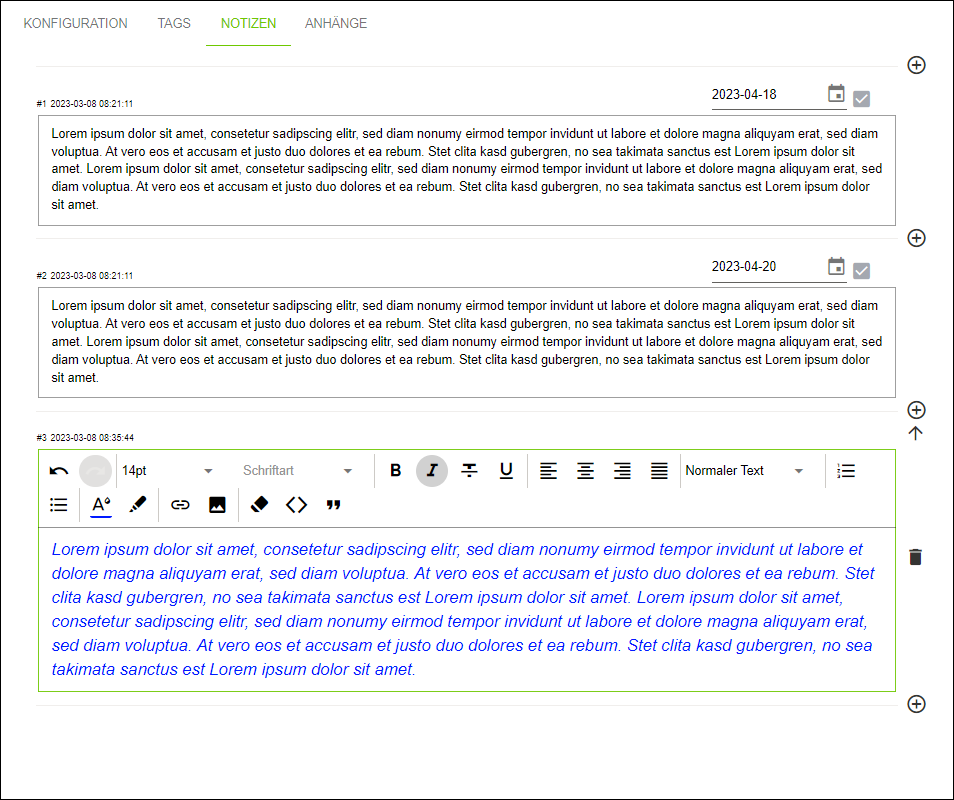Toggle the checkbox next to 2023-04-20
The width and height of the screenshot is (954, 800).
[x=862, y=271]
